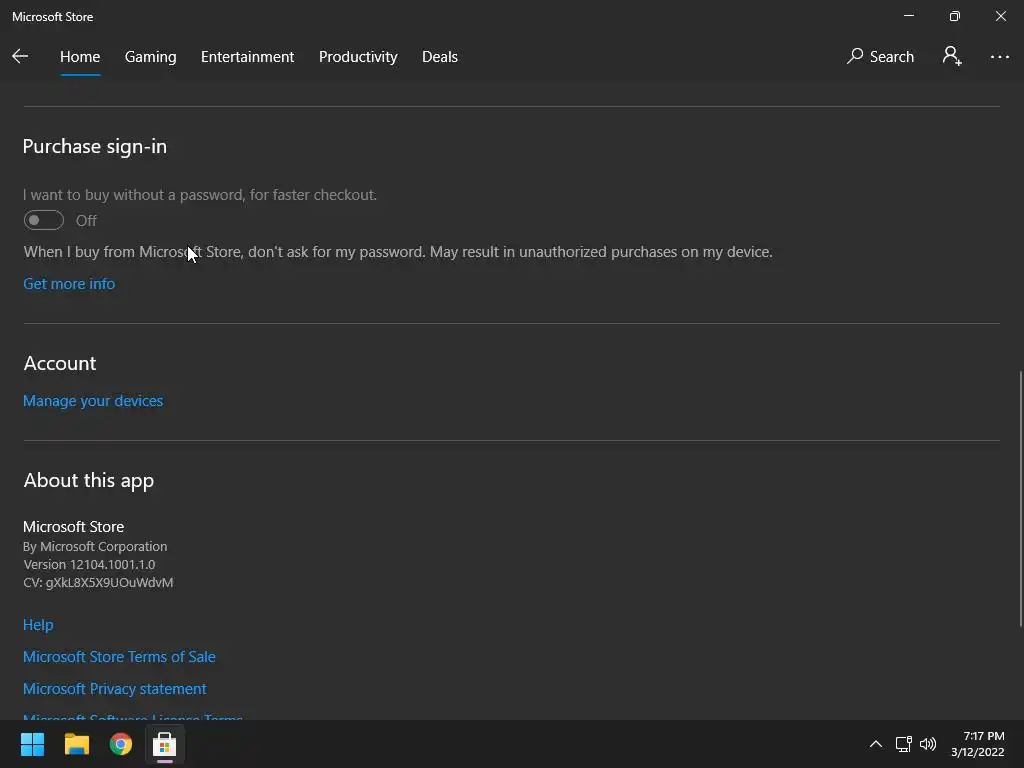Close the Microsoft Store window
1024x768 pixels.
coord(1000,16)
